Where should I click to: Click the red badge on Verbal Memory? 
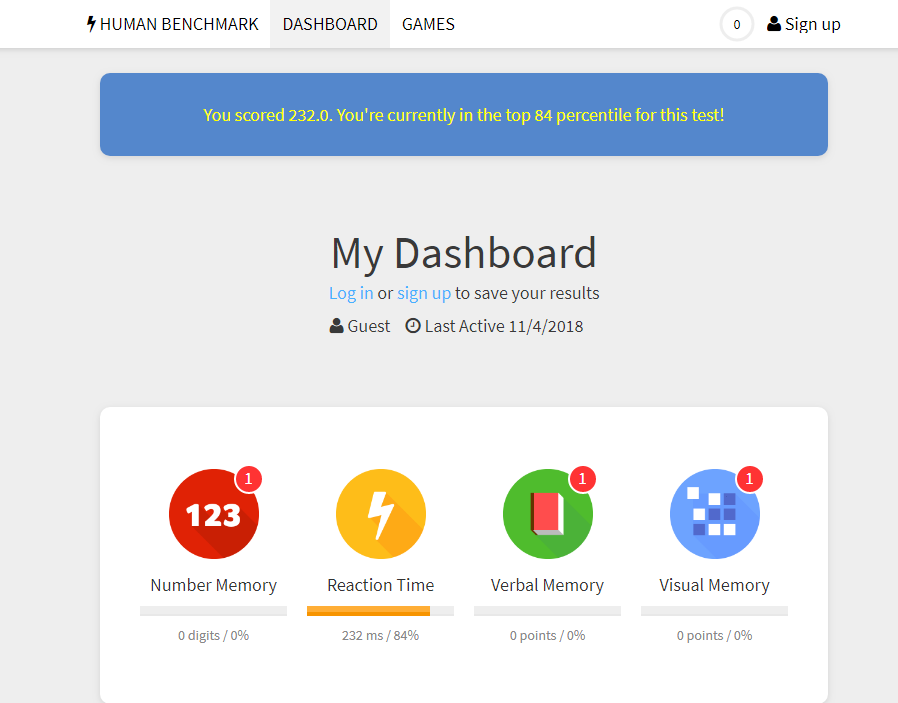click(582, 479)
